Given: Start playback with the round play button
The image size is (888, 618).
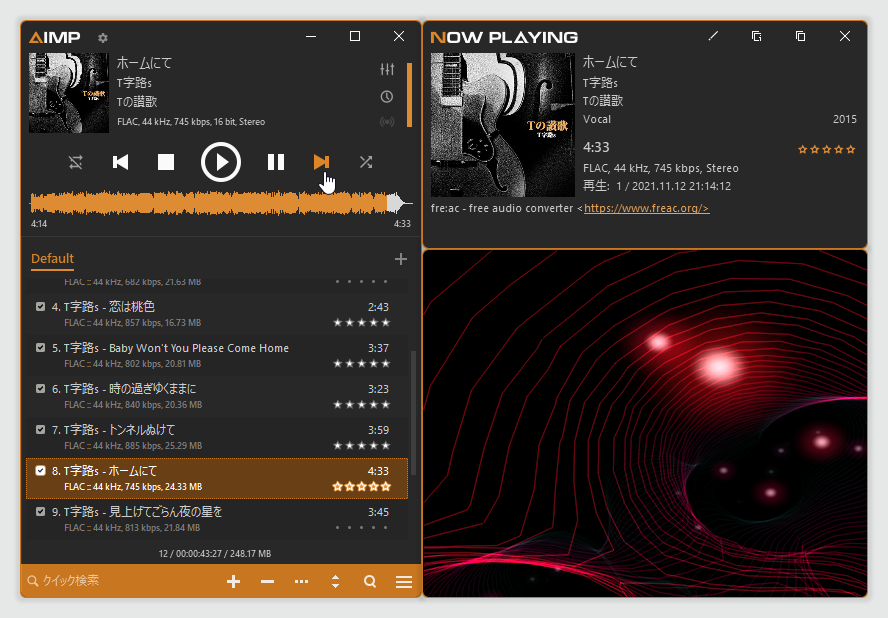Looking at the screenshot, I should click(x=221, y=163).
